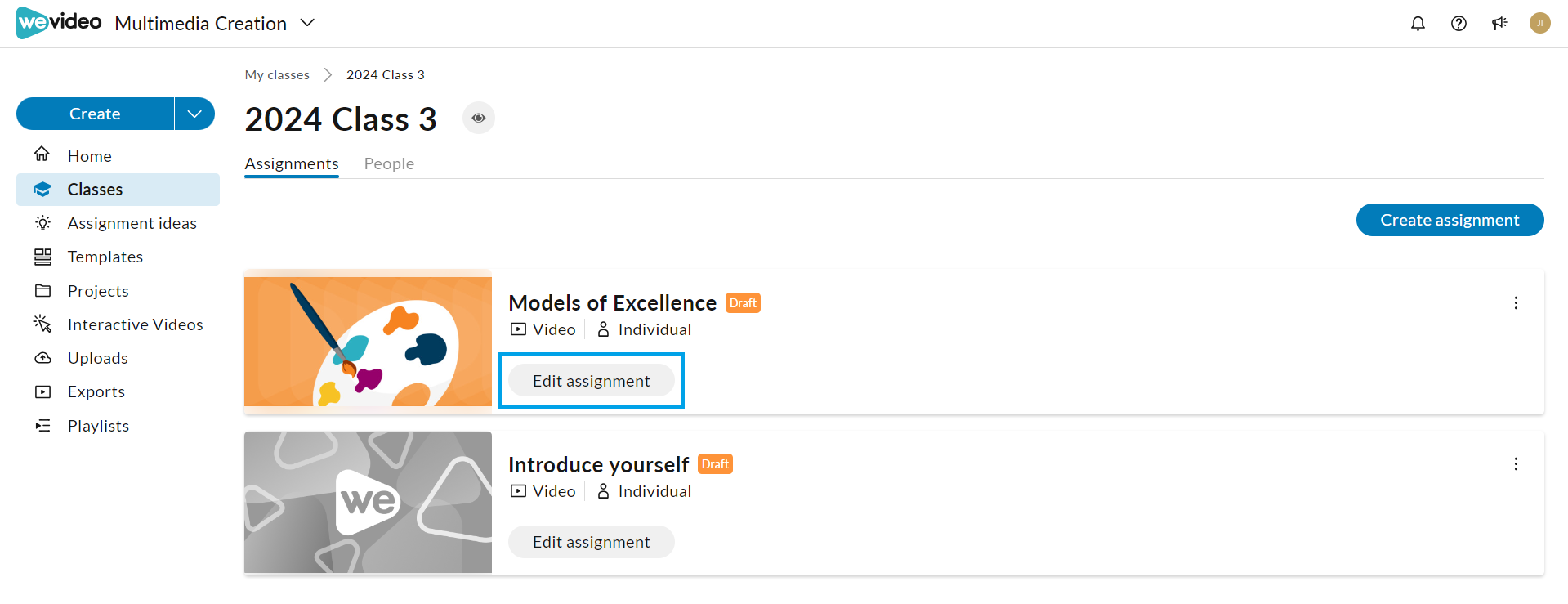Open options menu for Models of Excellence
The width and height of the screenshot is (1568, 604).
1516,302
